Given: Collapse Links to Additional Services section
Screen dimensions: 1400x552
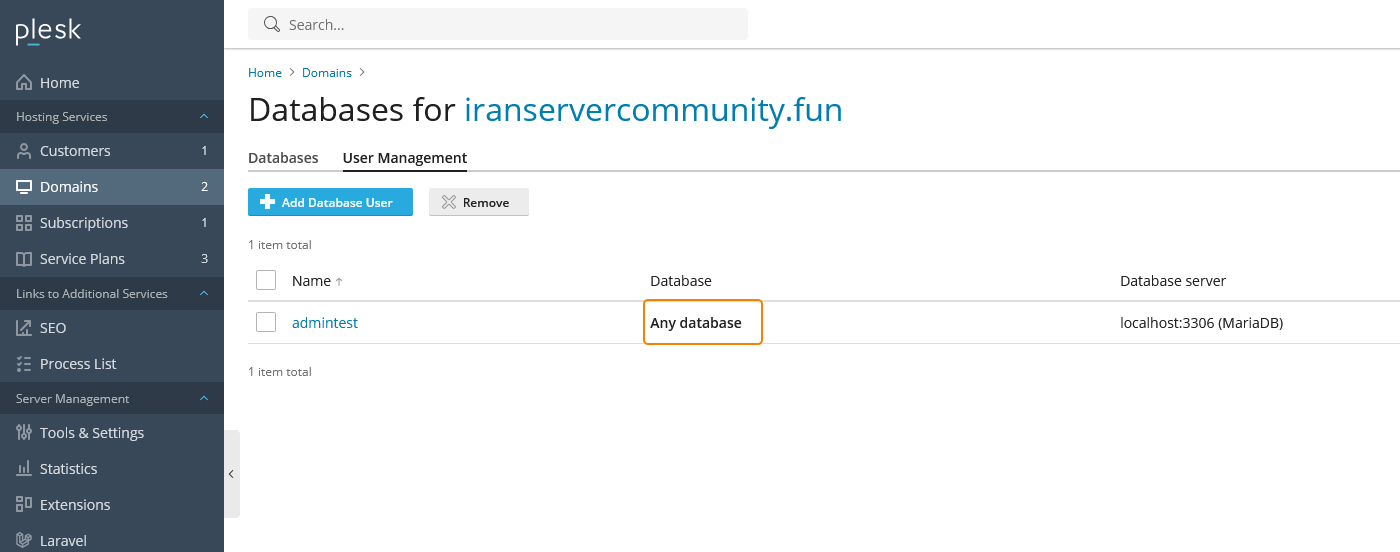Looking at the screenshot, I should (x=204, y=294).
